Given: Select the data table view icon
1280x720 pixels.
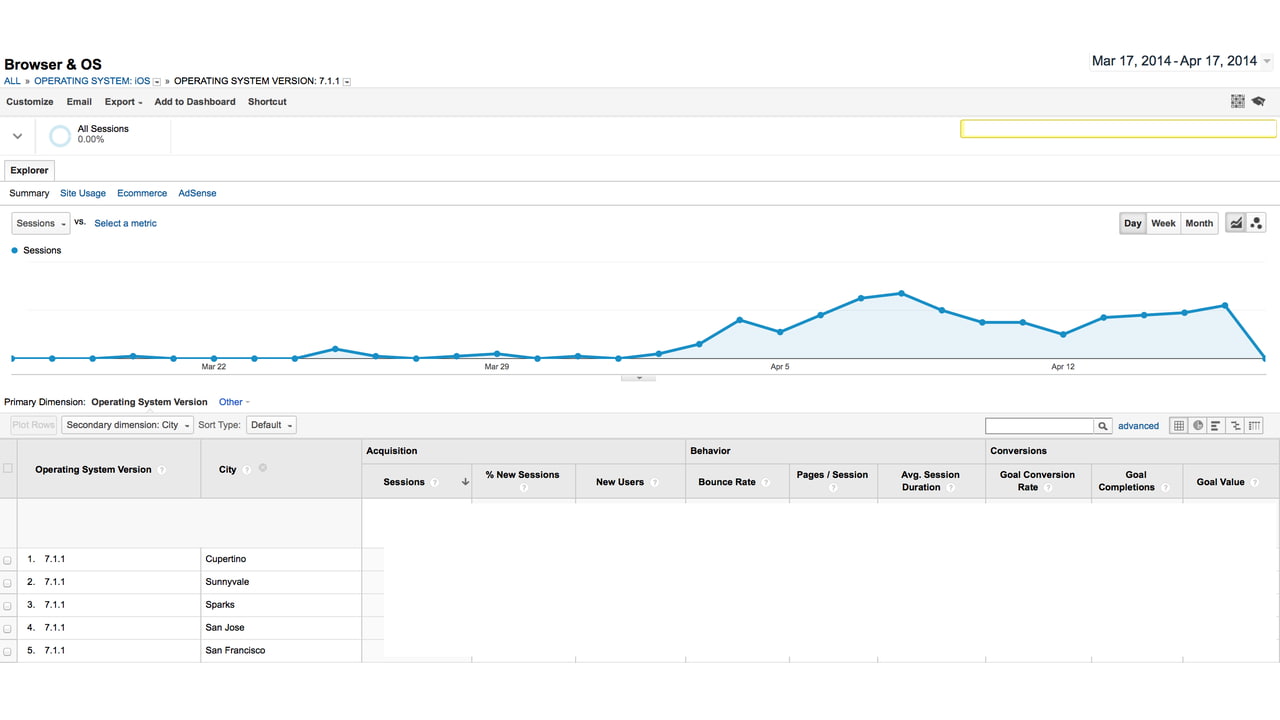Looking at the screenshot, I should [1178, 425].
